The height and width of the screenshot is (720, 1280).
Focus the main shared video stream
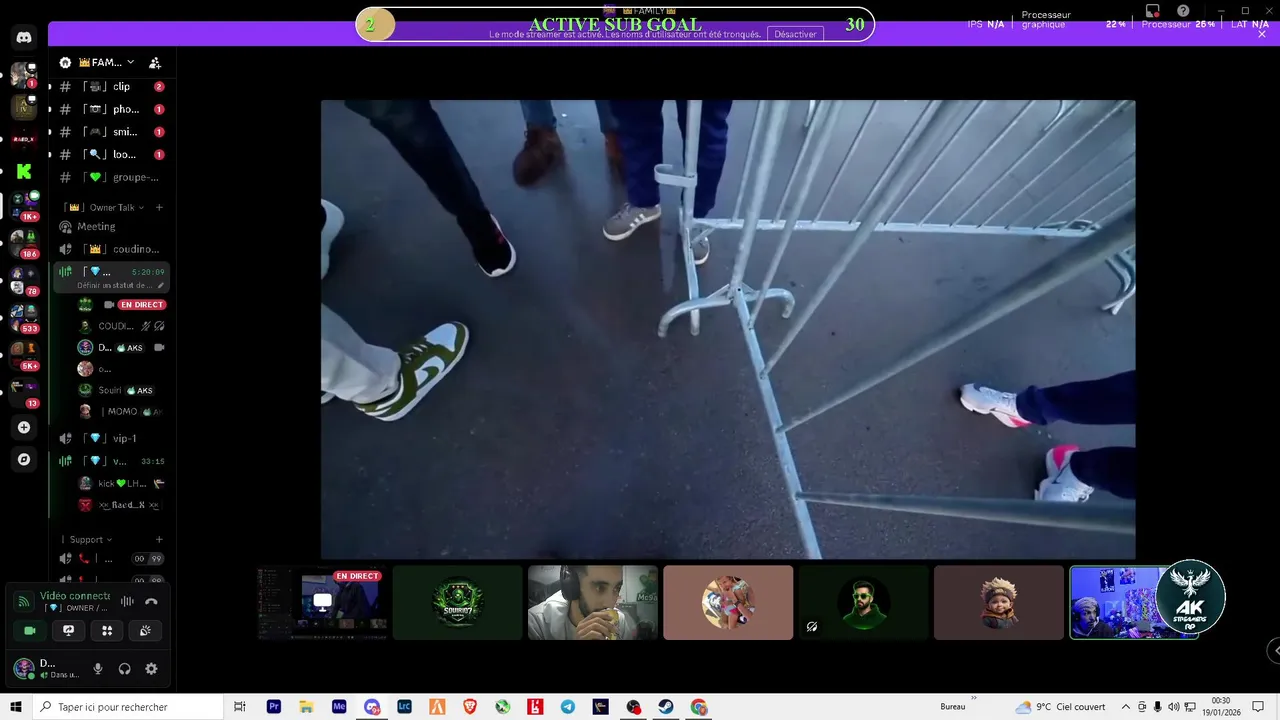coord(728,329)
